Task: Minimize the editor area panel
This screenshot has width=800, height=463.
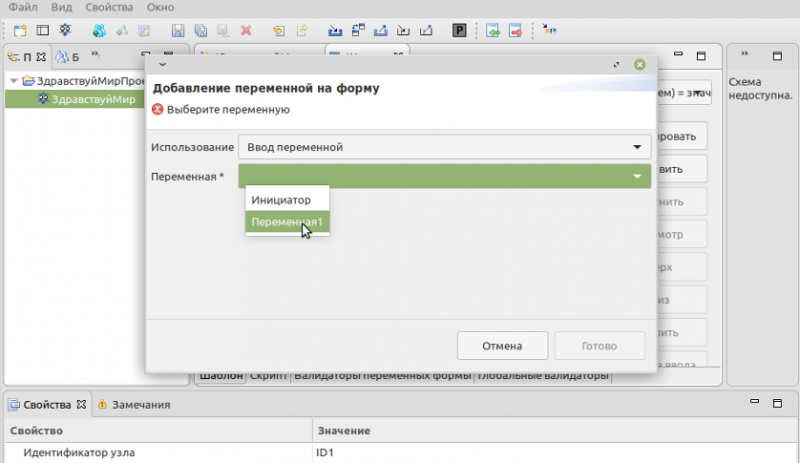Action: [x=678, y=54]
